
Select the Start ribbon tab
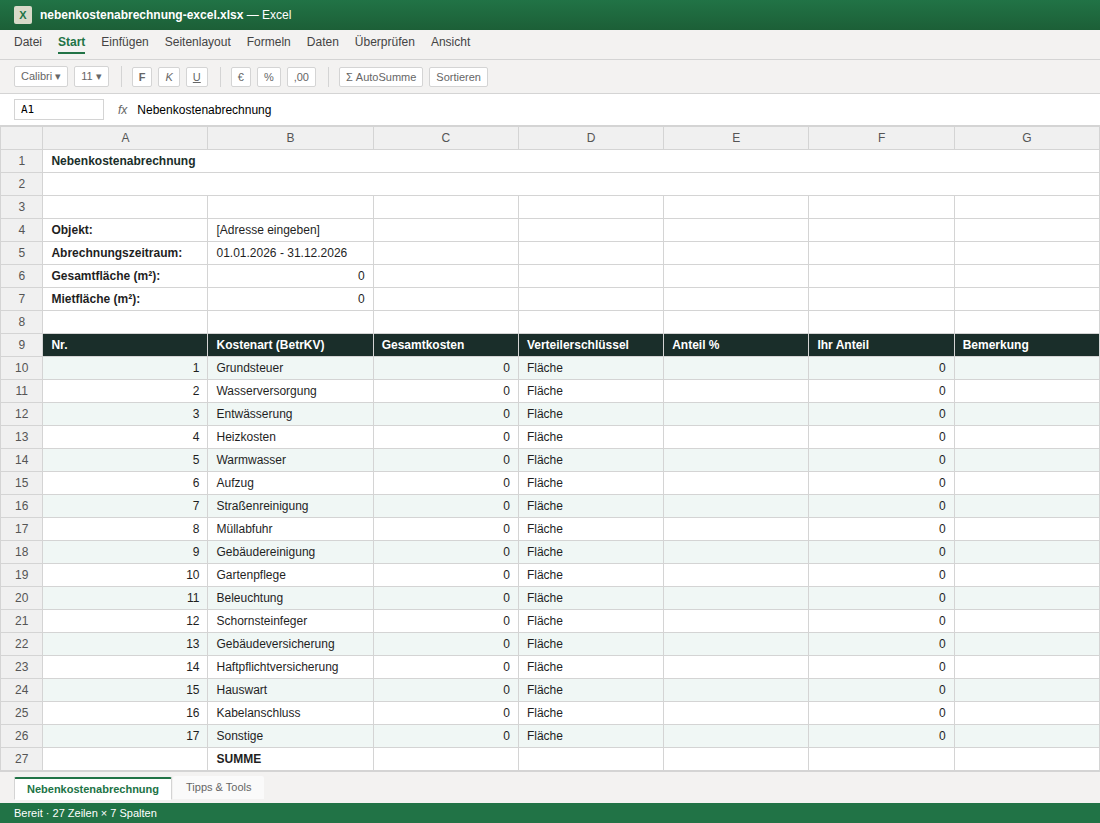point(72,42)
